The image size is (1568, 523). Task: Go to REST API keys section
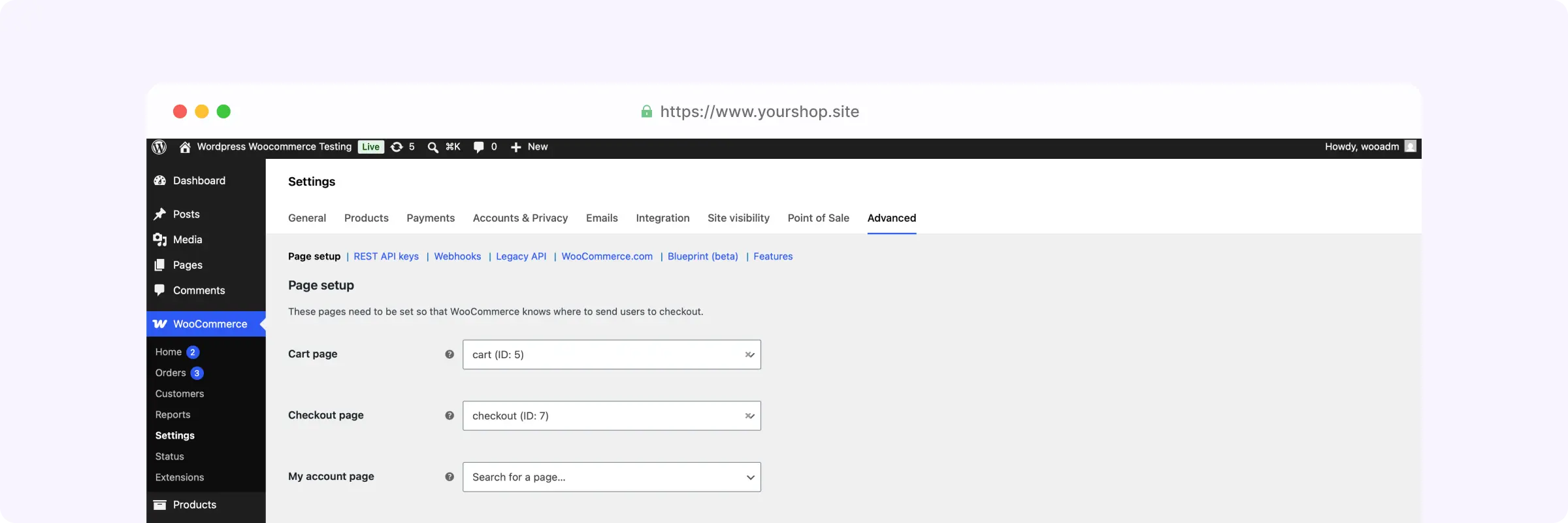386,256
